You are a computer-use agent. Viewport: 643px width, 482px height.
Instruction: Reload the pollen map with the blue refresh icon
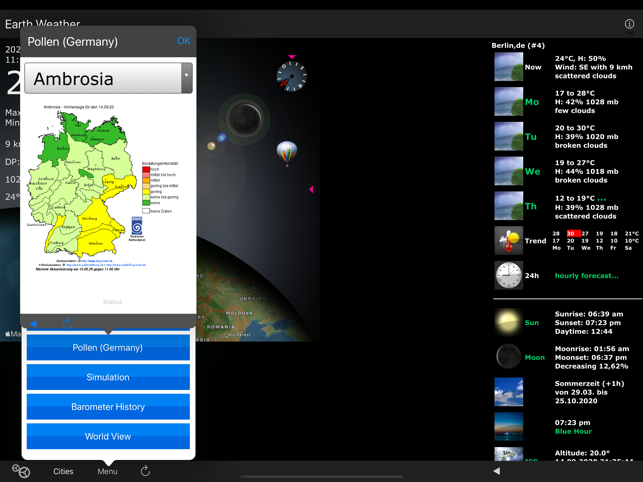click(68, 324)
